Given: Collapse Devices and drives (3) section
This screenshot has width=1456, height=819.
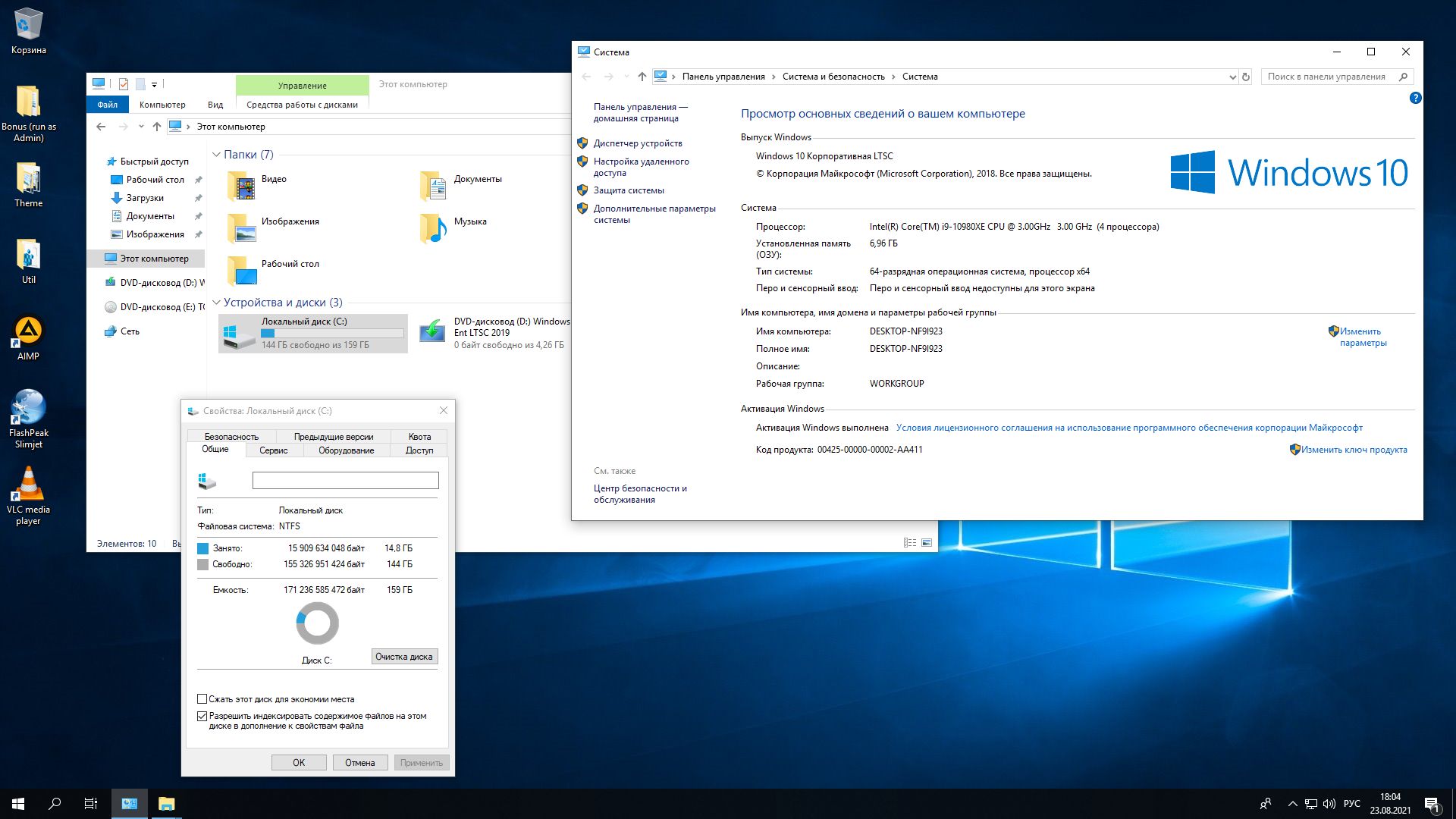Looking at the screenshot, I should tap(216, 303).
